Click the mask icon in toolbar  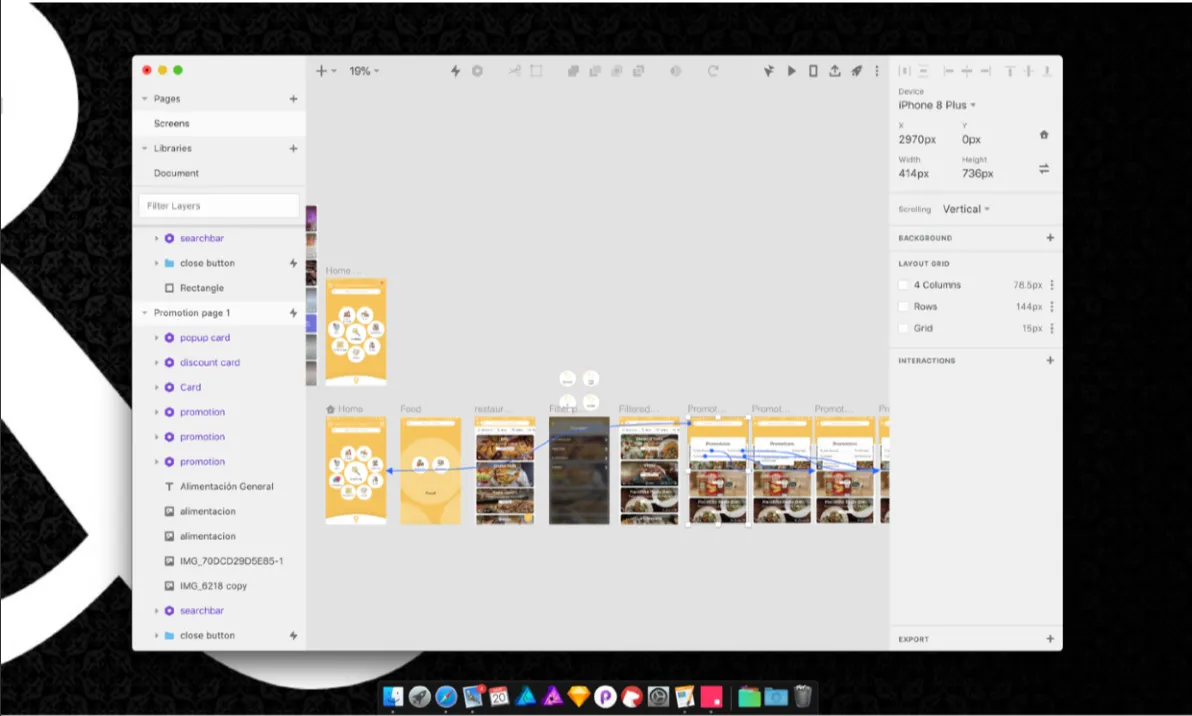(x=675, y=71)
